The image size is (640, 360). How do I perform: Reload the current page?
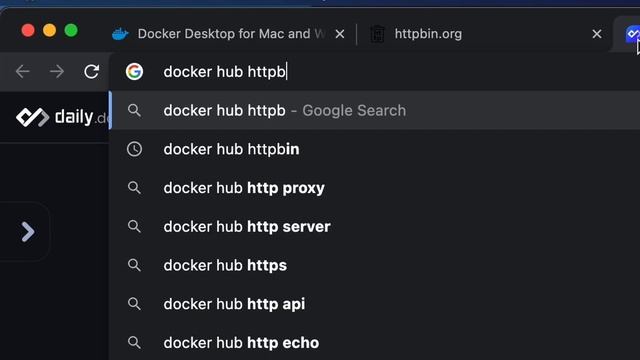[91, 72]
